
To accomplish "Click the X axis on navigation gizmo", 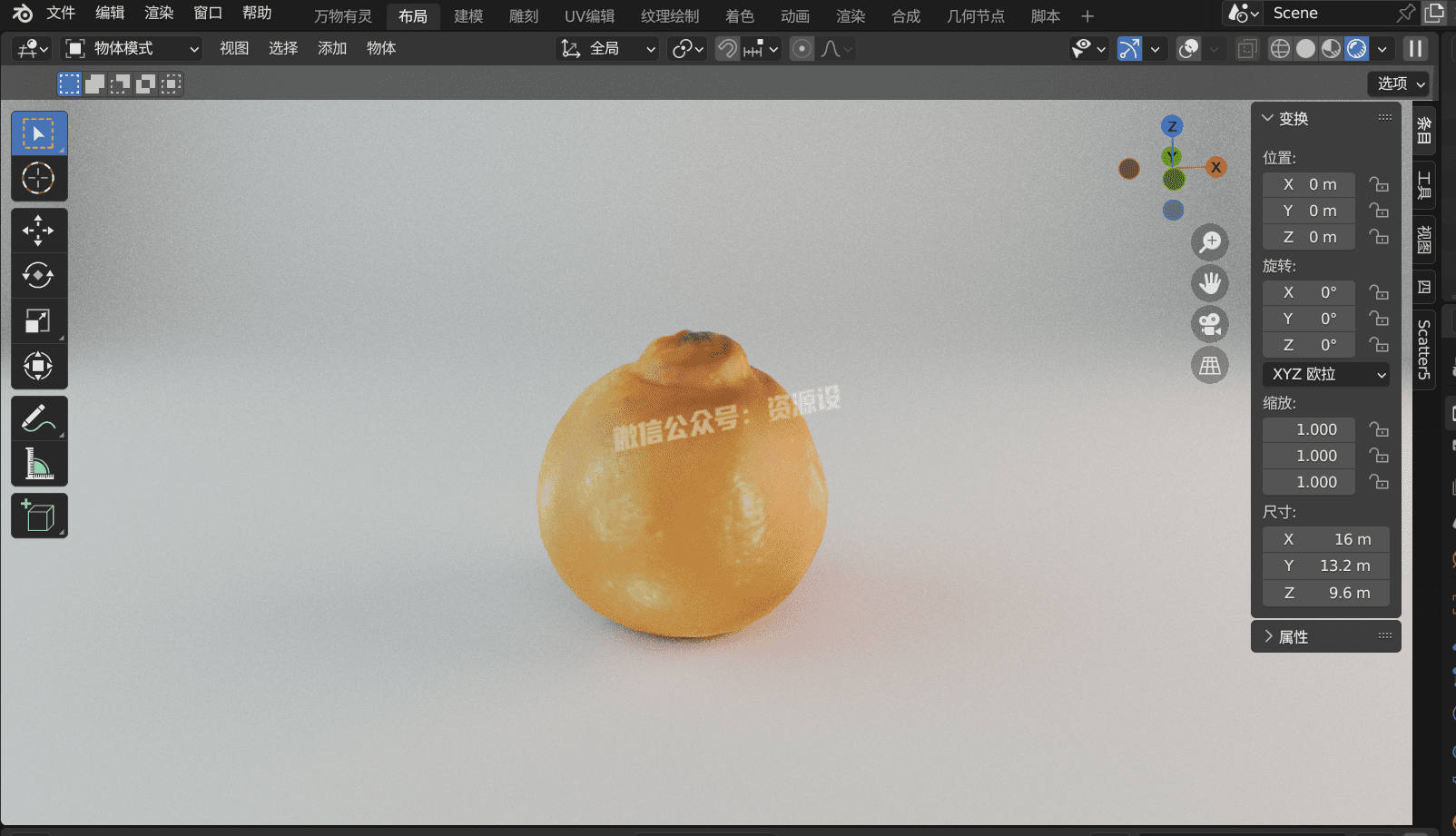I will [1215, 167].
